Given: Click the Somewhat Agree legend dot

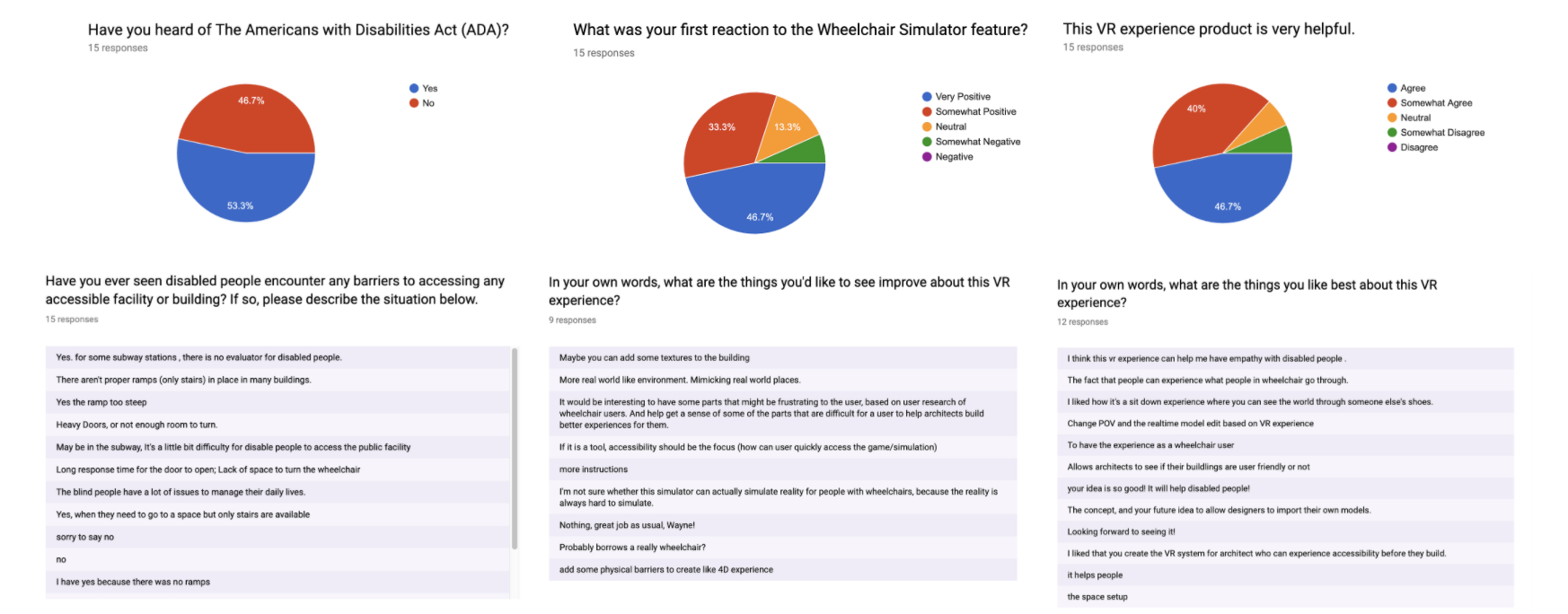Looking at the screenshot, I should point(1392,103).
